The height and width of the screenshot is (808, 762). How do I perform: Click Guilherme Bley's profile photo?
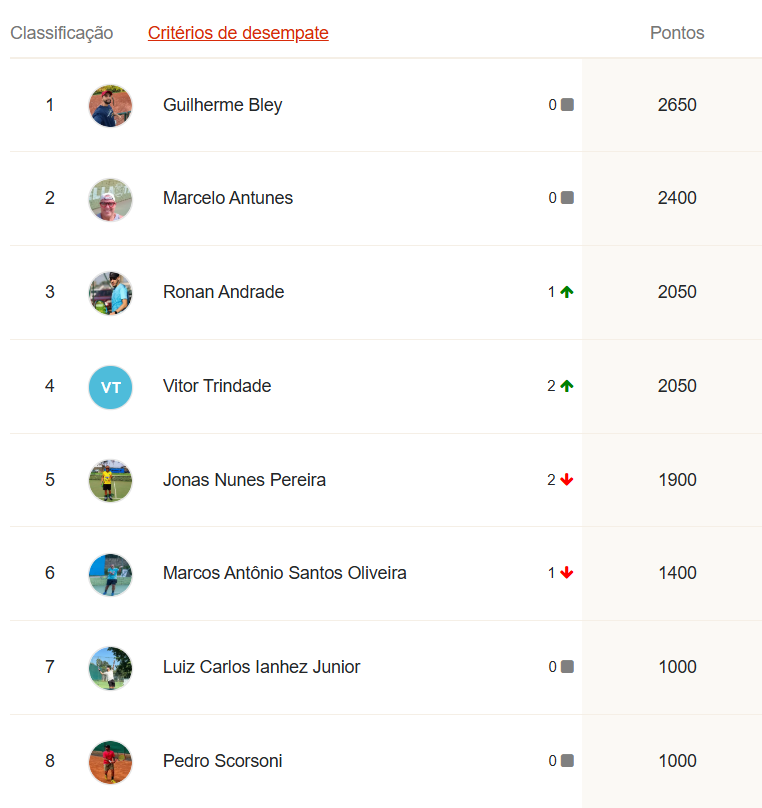(x=110, y=105)
